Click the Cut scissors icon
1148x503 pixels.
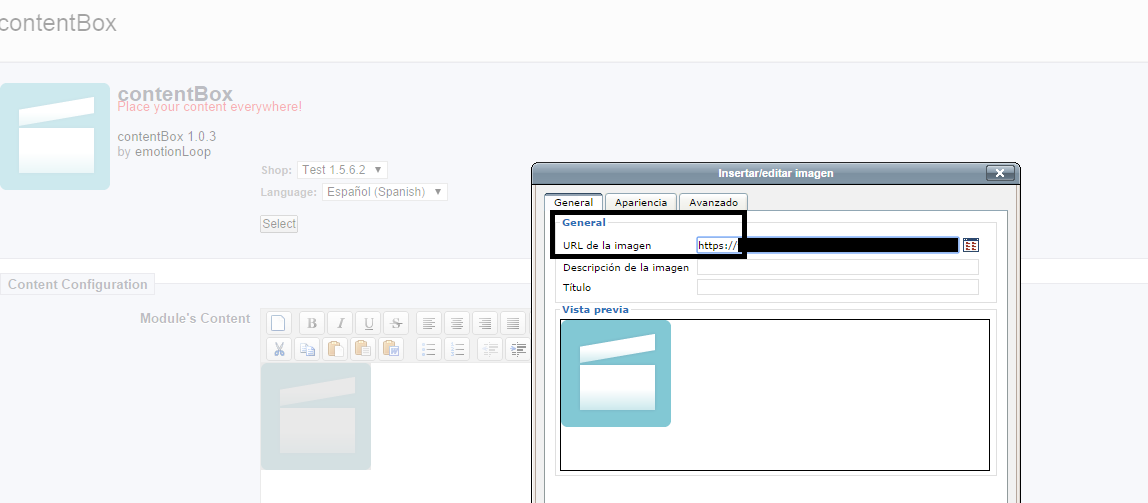pyautogui.click(x=279, y=349)
